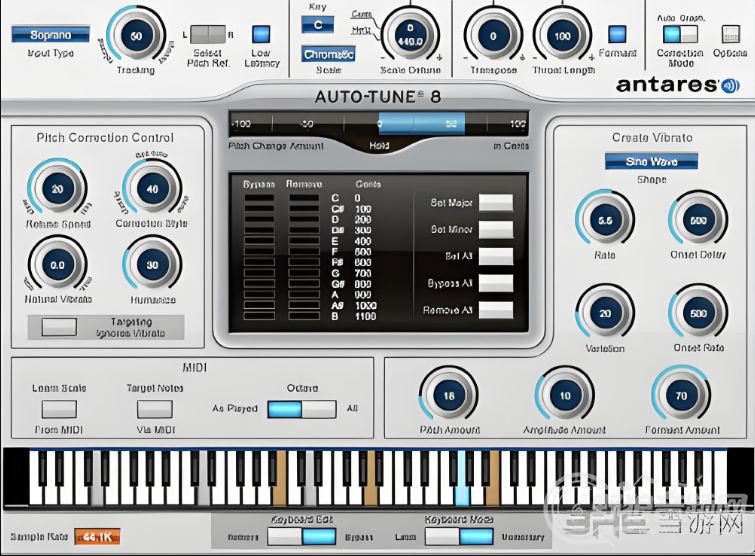Viewport: 755px width, 556px height.
Task: Open the Options settings icon
Action: coord(730,35)
